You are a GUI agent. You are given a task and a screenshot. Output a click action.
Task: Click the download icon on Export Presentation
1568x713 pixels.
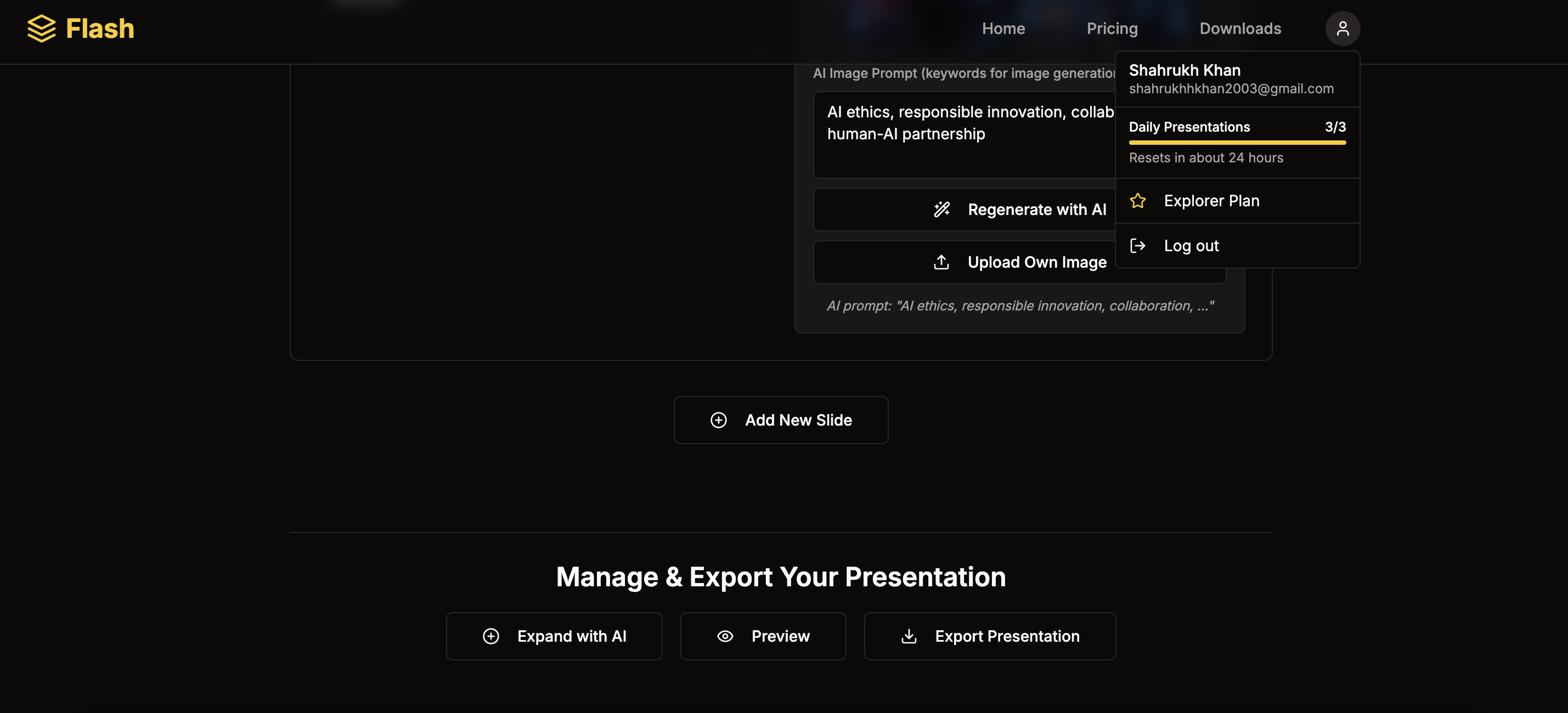[x=909, y=636]
